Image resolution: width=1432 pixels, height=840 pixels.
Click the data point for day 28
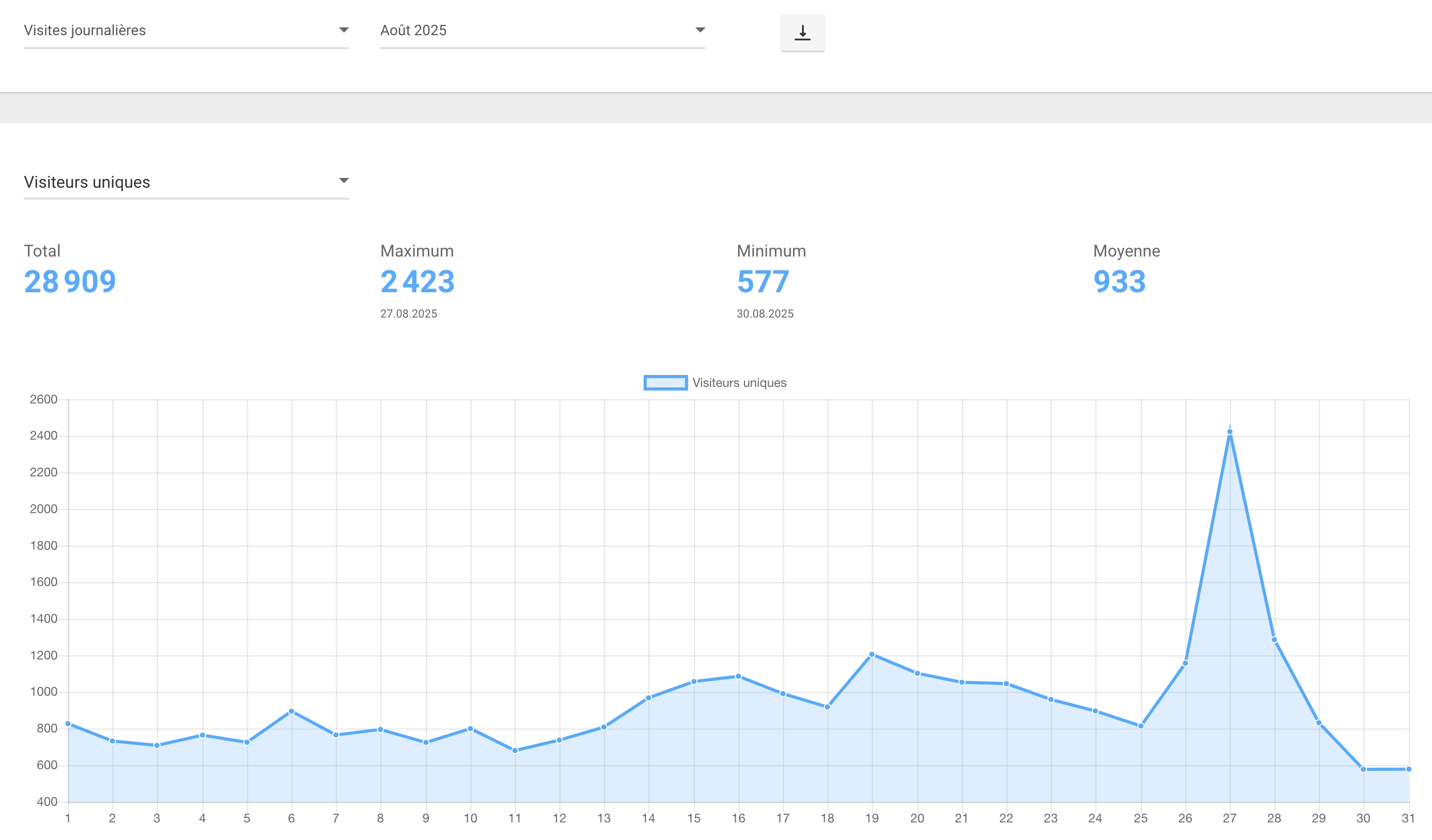point(1275,640)
